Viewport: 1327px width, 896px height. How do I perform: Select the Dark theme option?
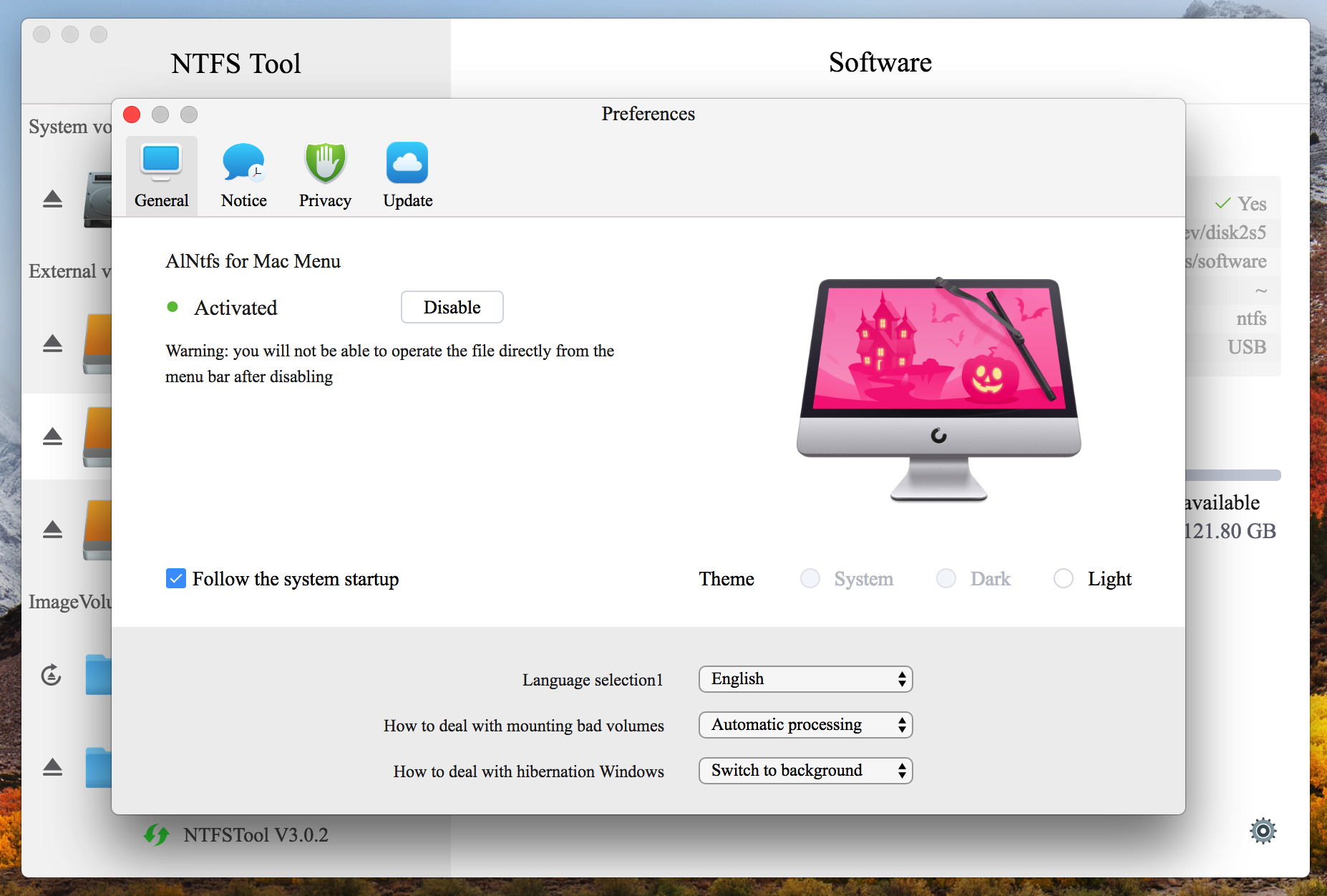pos(946,578)
